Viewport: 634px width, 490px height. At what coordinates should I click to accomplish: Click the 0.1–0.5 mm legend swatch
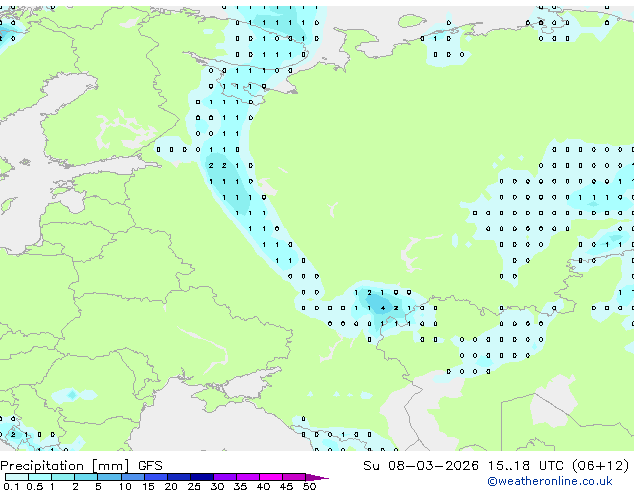pyautogui.click(x=17, y=477)
